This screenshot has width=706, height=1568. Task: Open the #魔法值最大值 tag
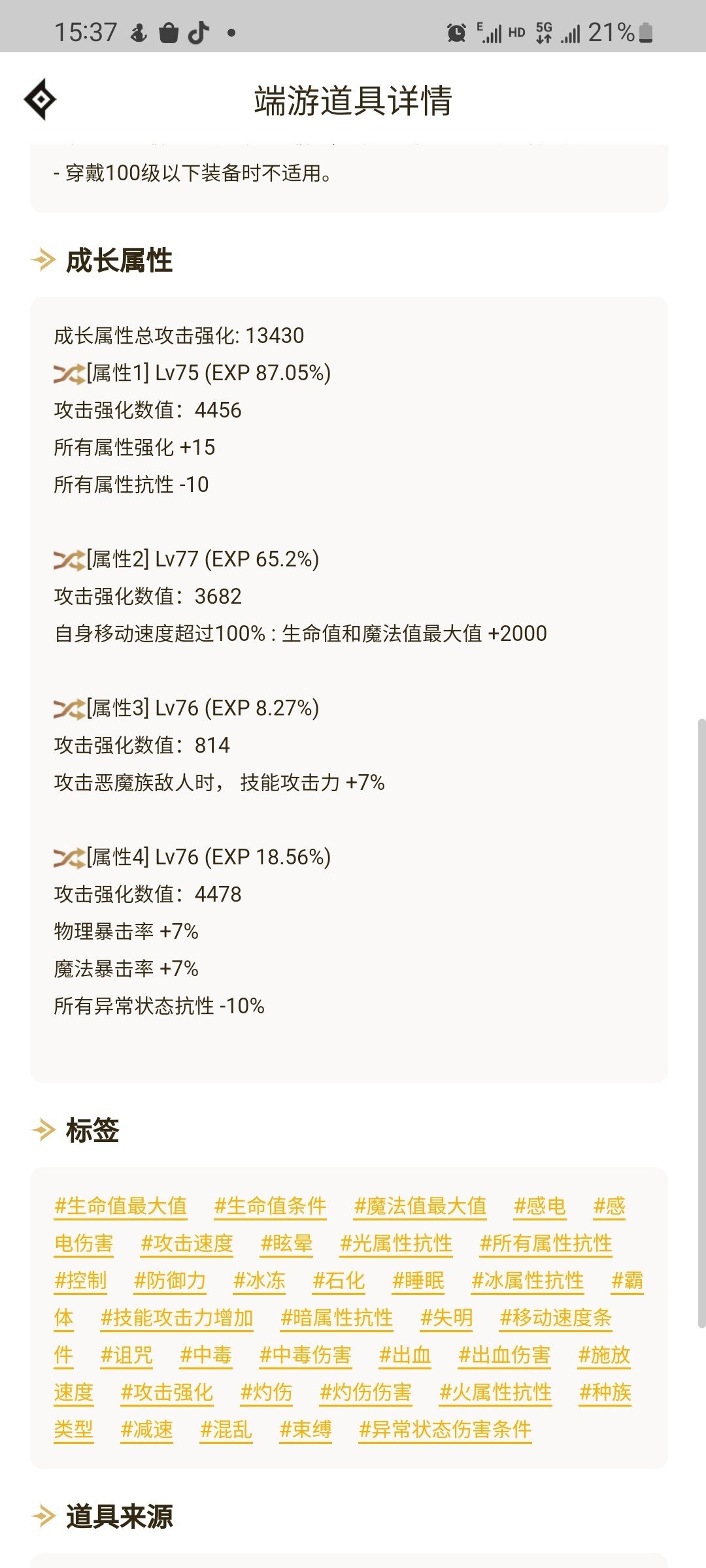coord(420,1206)
